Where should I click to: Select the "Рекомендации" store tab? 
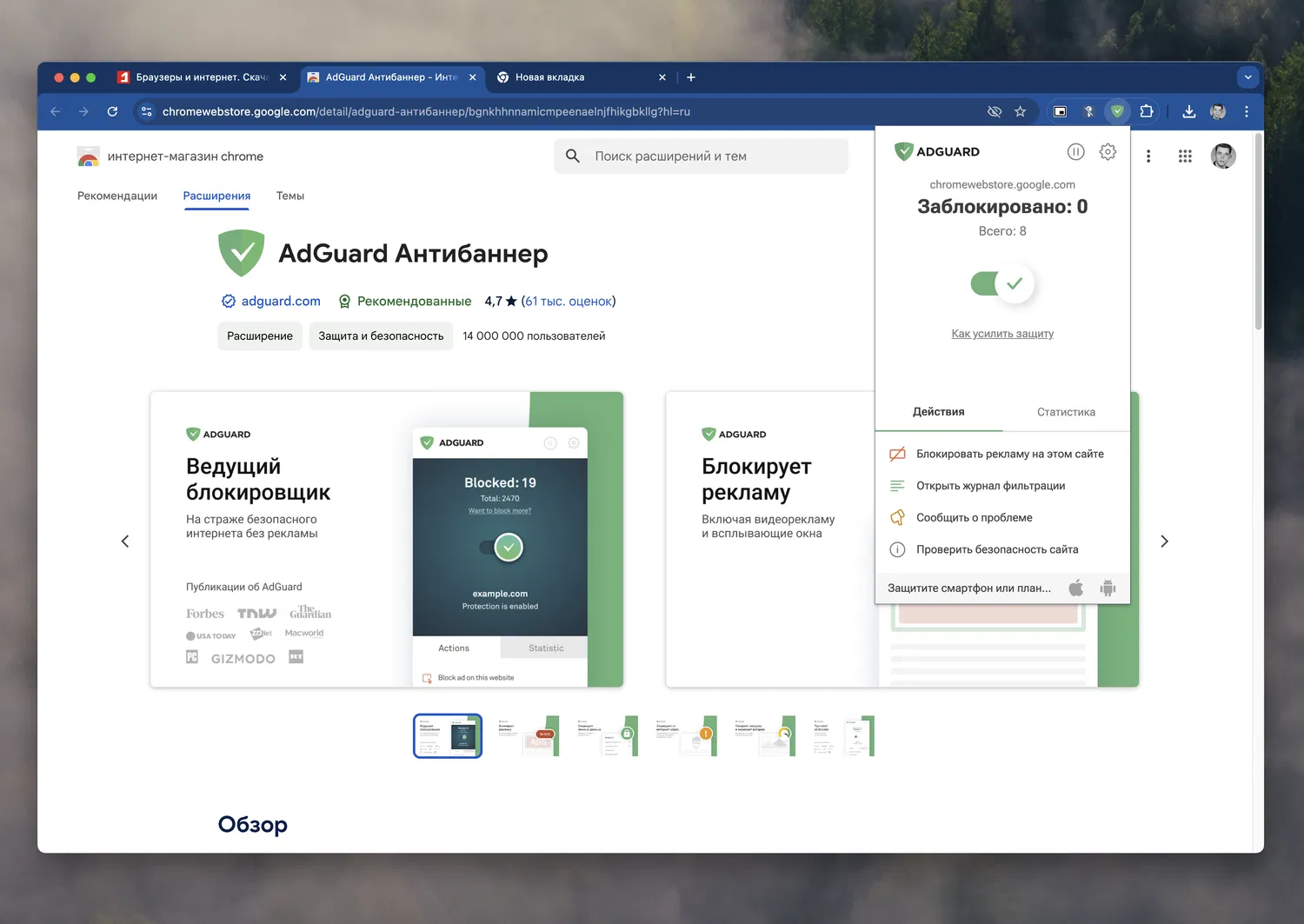(117, 196)
